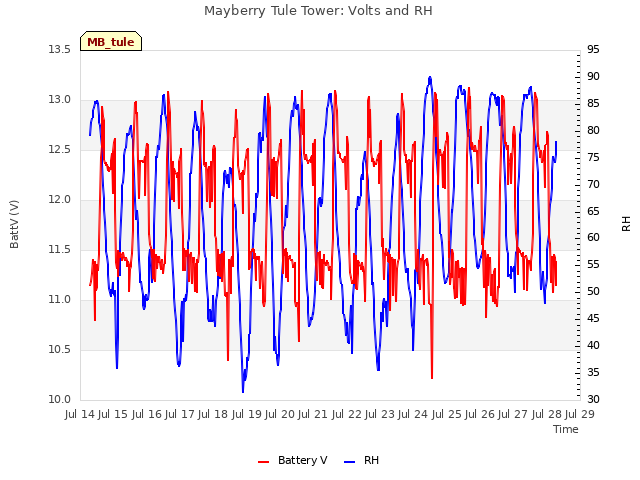Click the Jul 19 date label
Viewport: 640px width, 480px height.
246,414
